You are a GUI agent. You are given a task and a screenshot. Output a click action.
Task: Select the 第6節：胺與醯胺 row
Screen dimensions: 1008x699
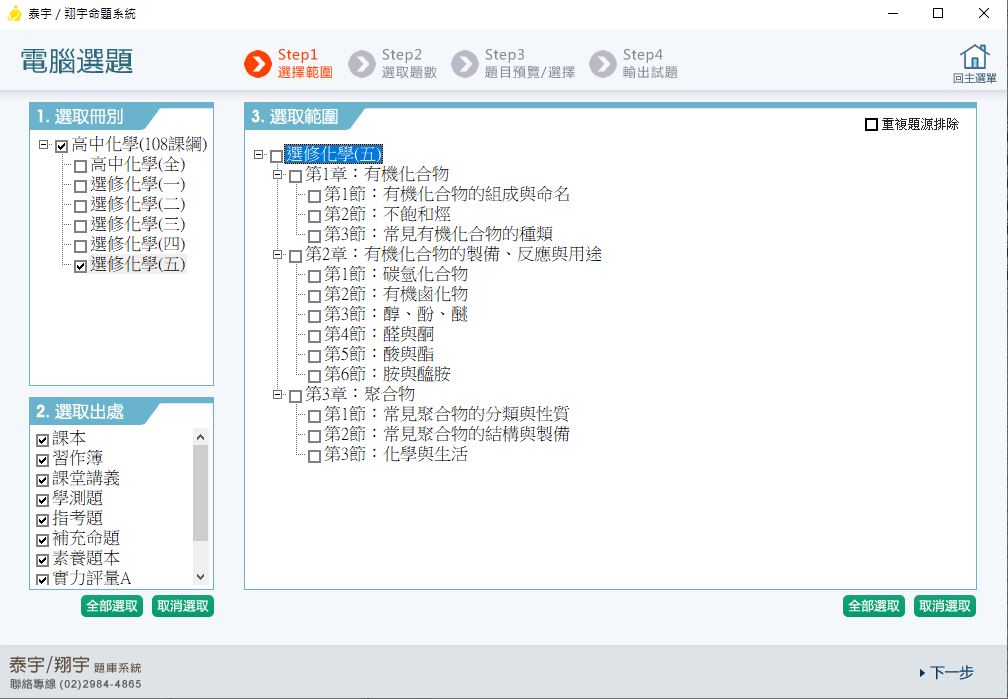pyautogui.click(x=387, y=374)
